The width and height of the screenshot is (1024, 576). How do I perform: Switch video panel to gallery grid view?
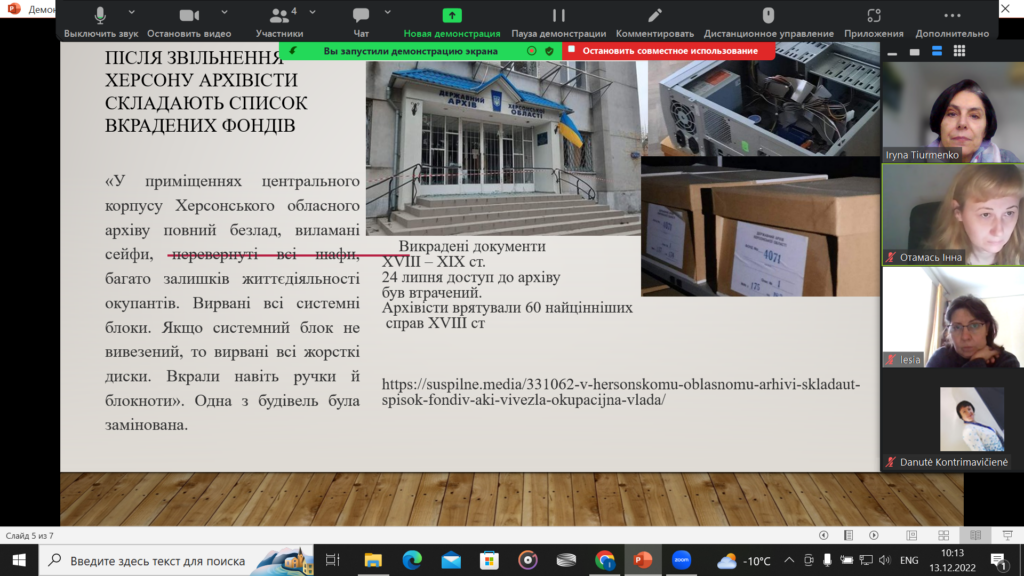(959, 51)
